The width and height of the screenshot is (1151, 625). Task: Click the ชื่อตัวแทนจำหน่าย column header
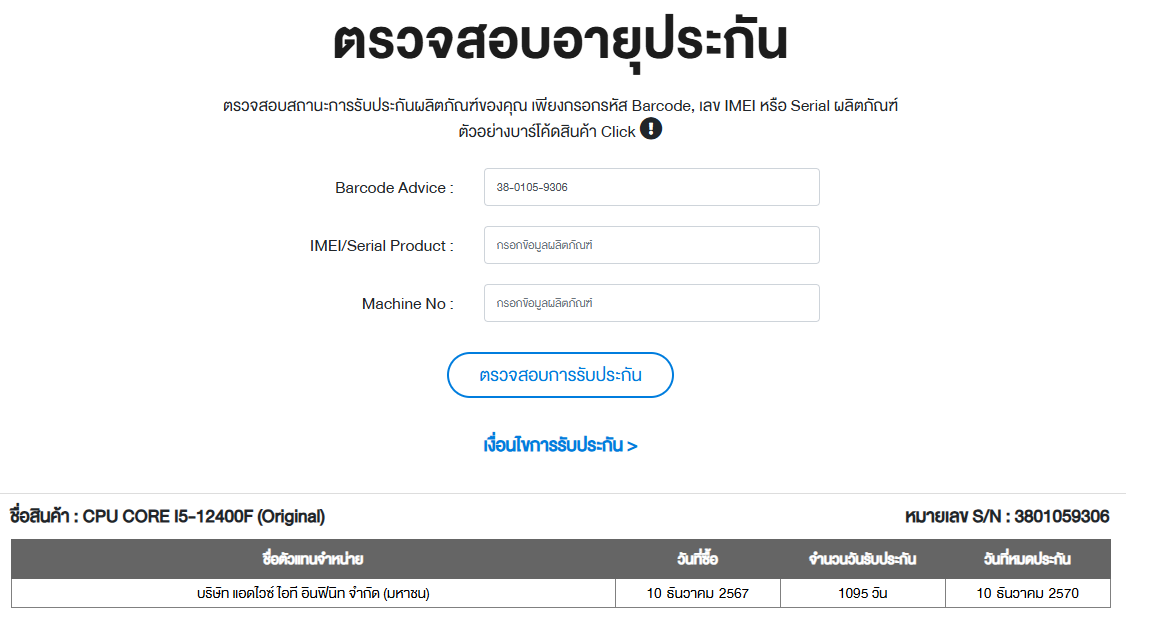click(313, 559)
